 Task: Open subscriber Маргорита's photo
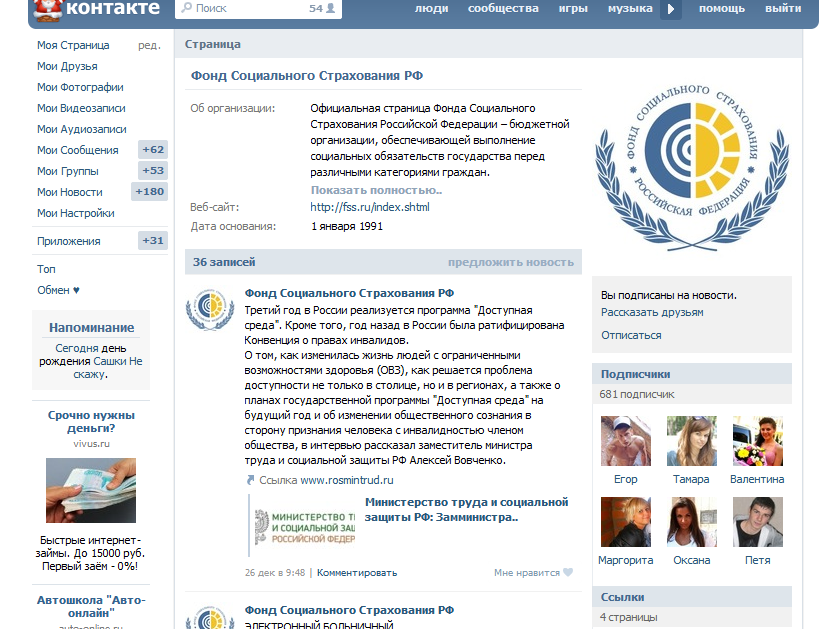click(626, 522)
